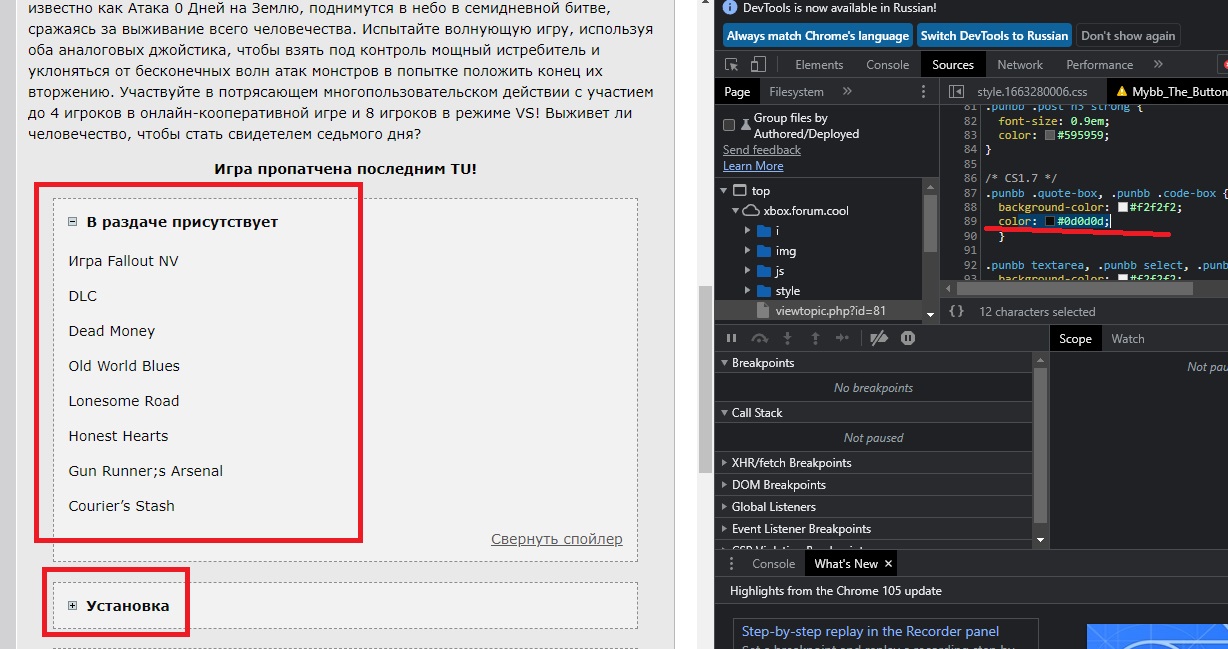Select the Sources panel tab
The image size is (1228, 649).
coord(952,65)
